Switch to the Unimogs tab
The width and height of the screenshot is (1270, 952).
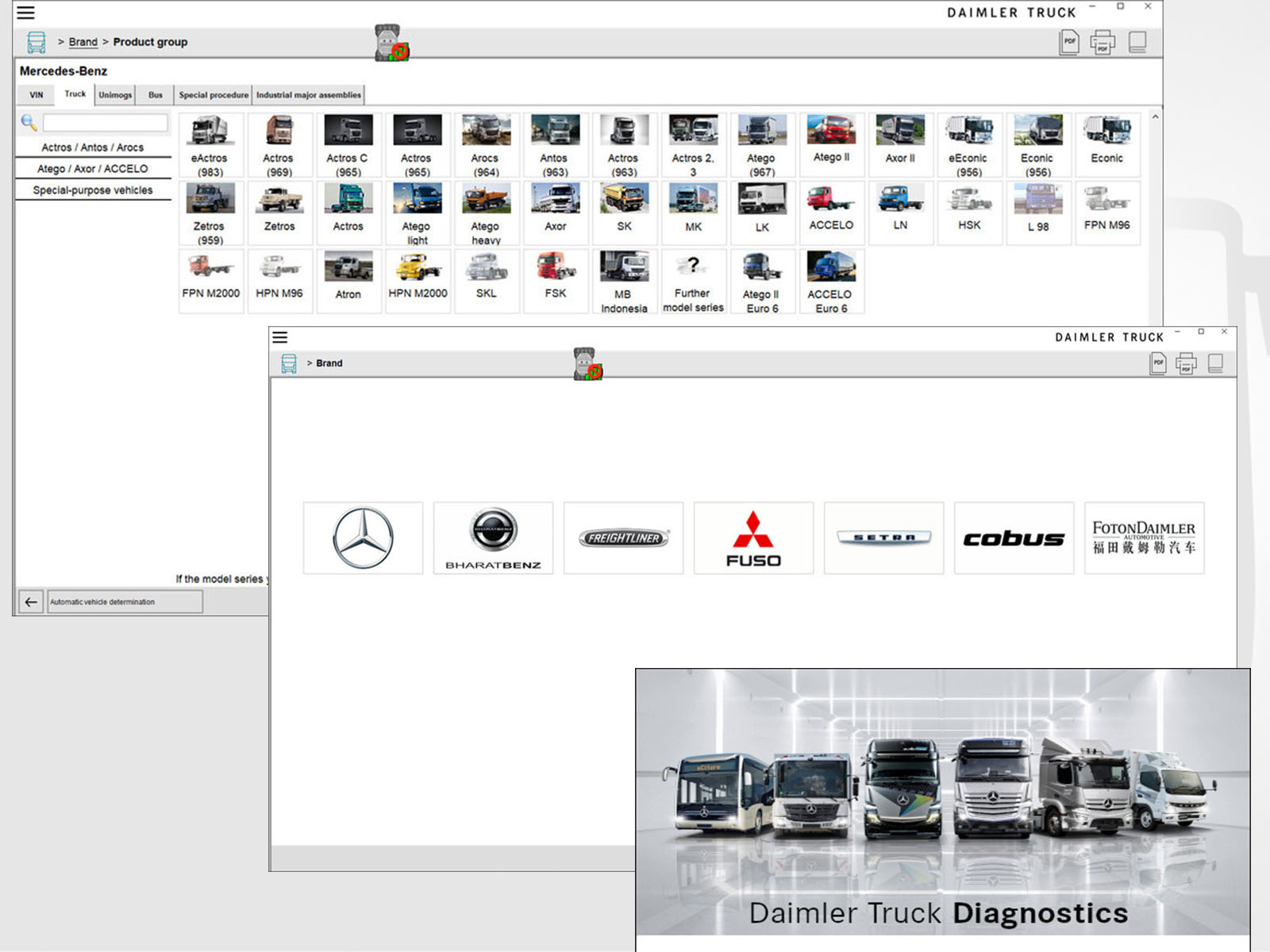tap(115, 95)
